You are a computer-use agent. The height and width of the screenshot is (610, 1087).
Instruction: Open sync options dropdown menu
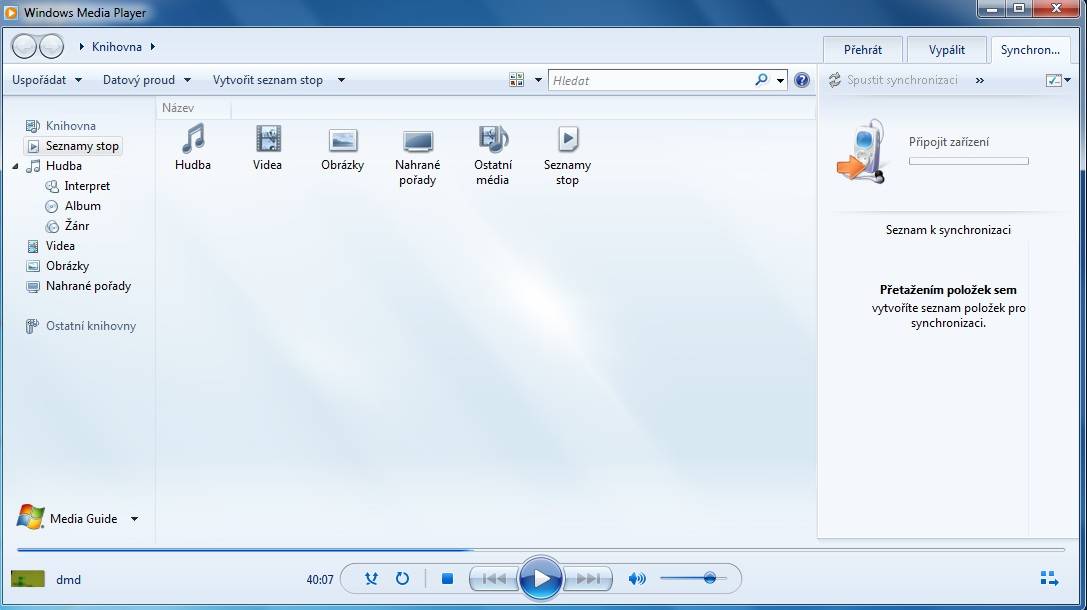pyautogui.click(x=1058, y=80)
